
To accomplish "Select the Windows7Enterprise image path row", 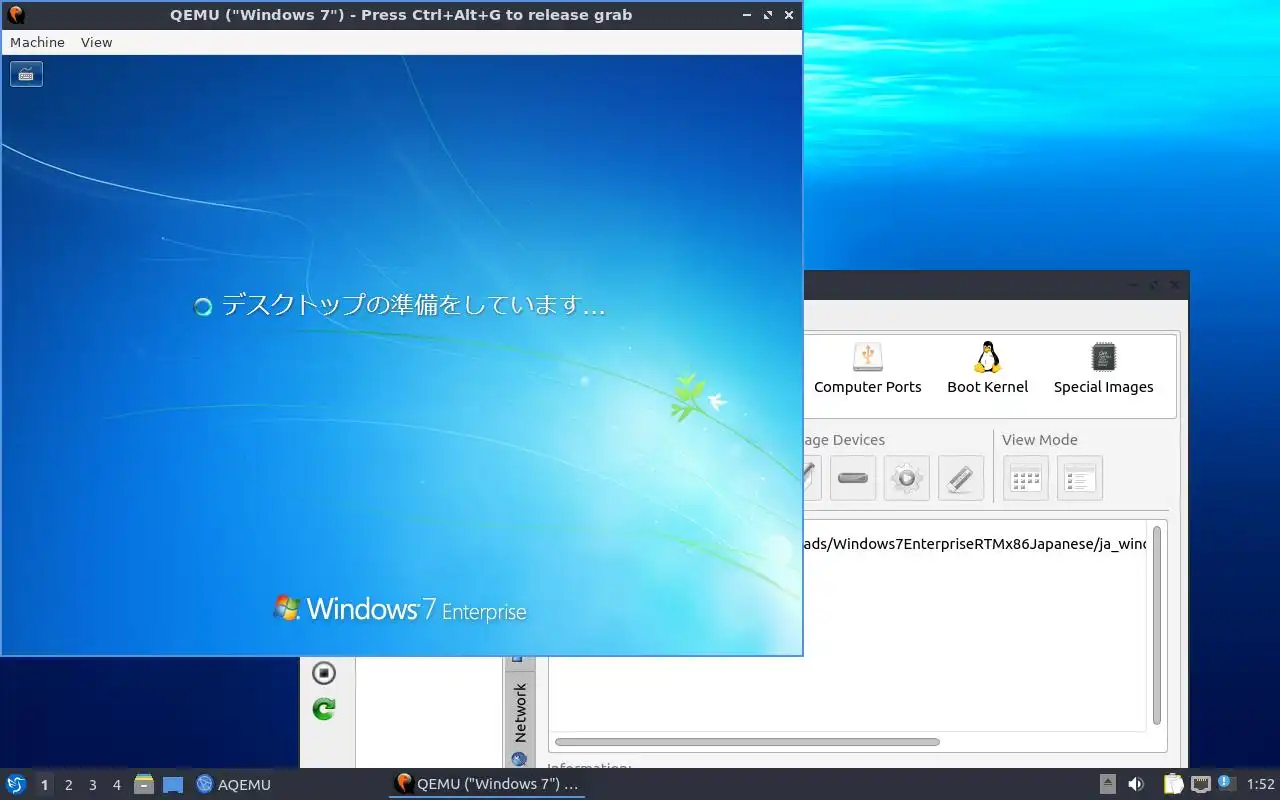I will click(x=975, y=544).
